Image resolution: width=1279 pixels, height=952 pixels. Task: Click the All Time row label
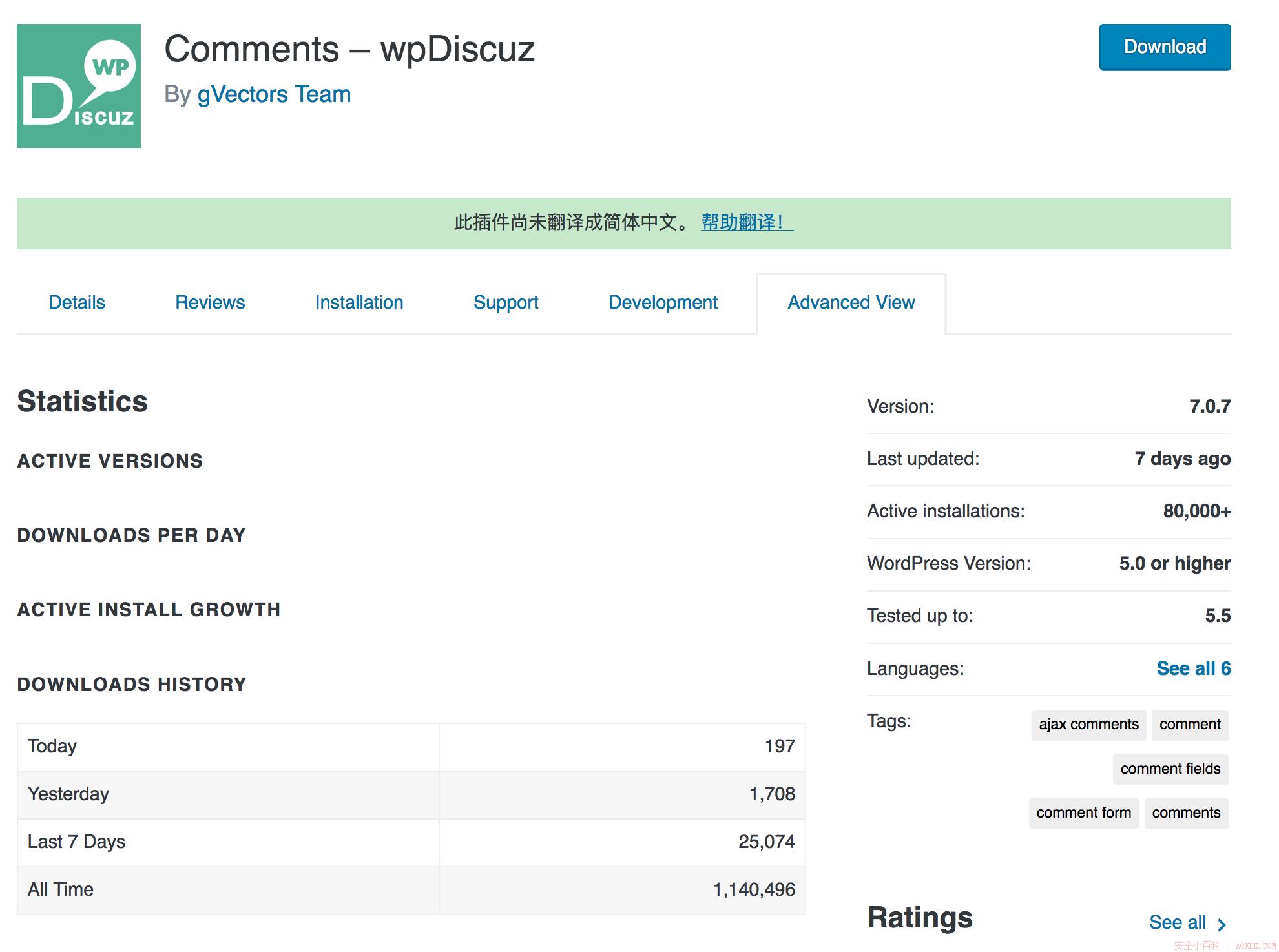(60, 890)
